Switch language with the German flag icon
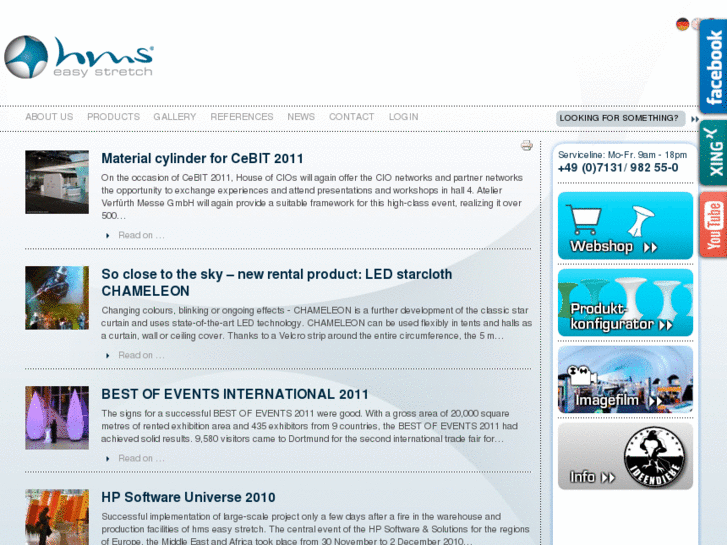The image size is (727, 545). point(682,24)
